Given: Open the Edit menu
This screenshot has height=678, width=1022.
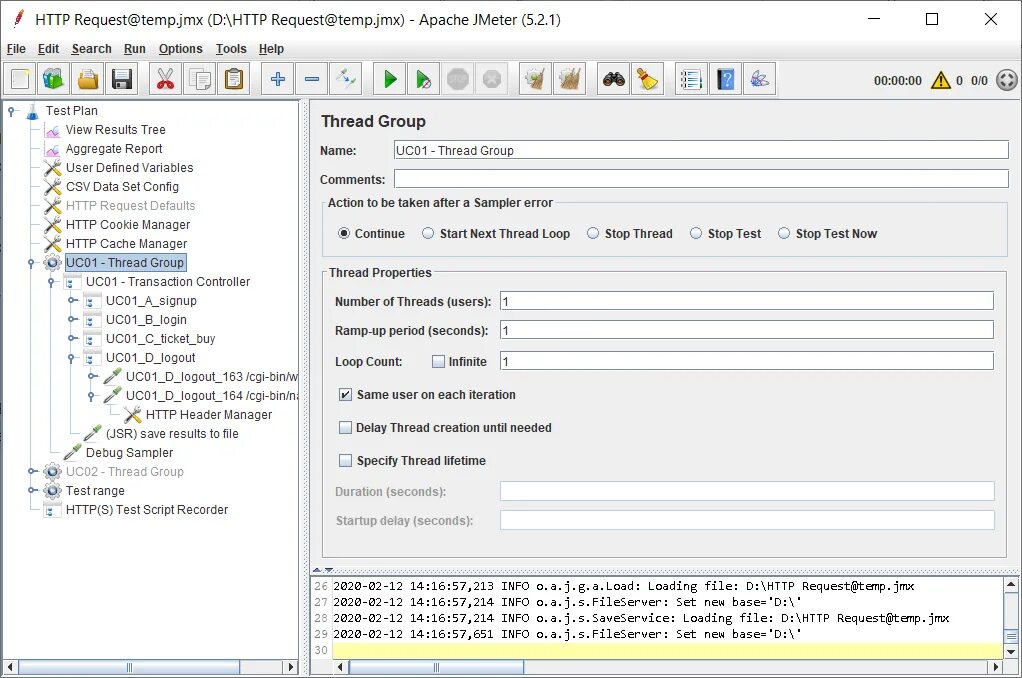Looking at the screenshot, I should click(x=48, y=49).
